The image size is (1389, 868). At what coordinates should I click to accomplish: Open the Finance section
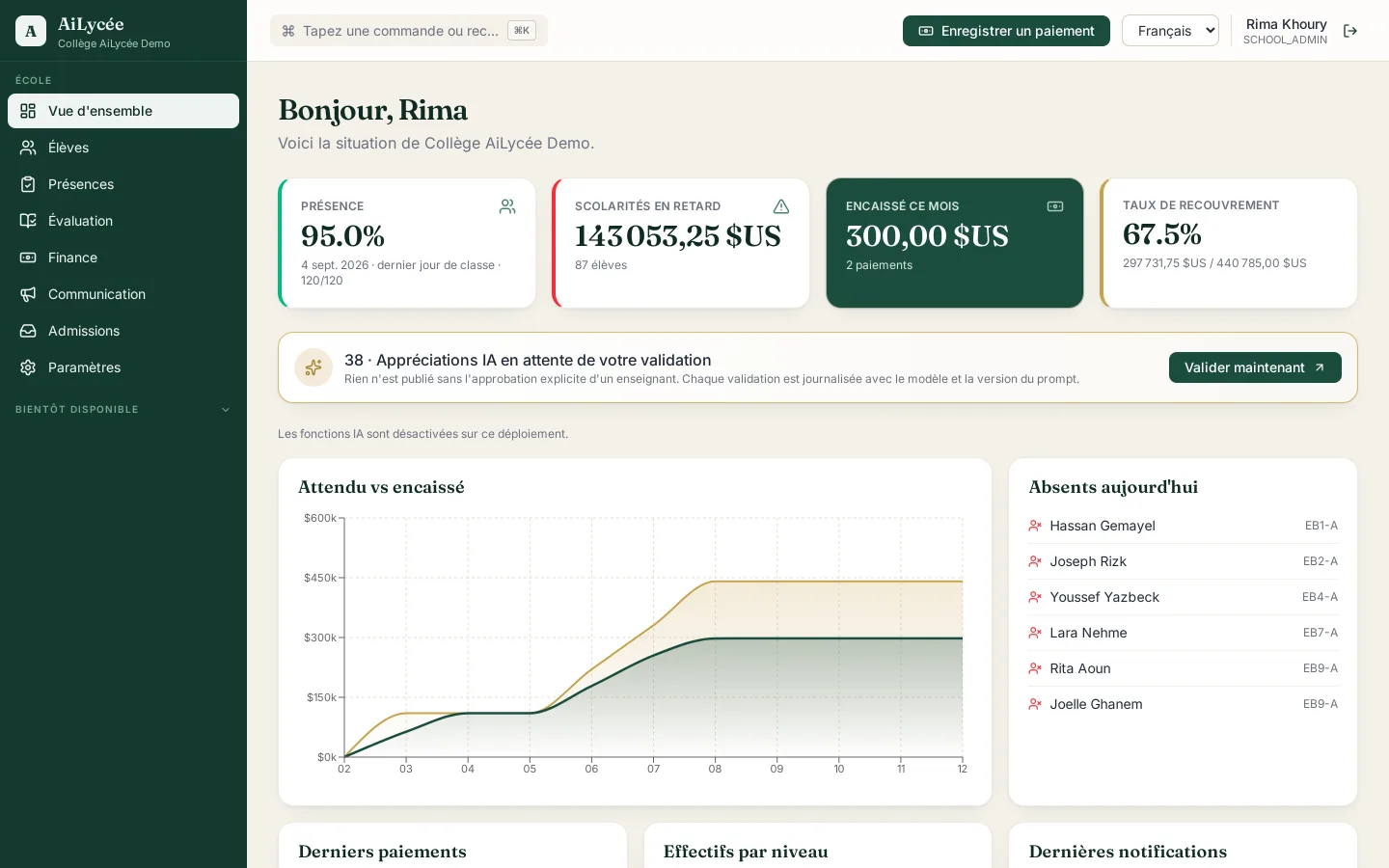coord(123,258)
